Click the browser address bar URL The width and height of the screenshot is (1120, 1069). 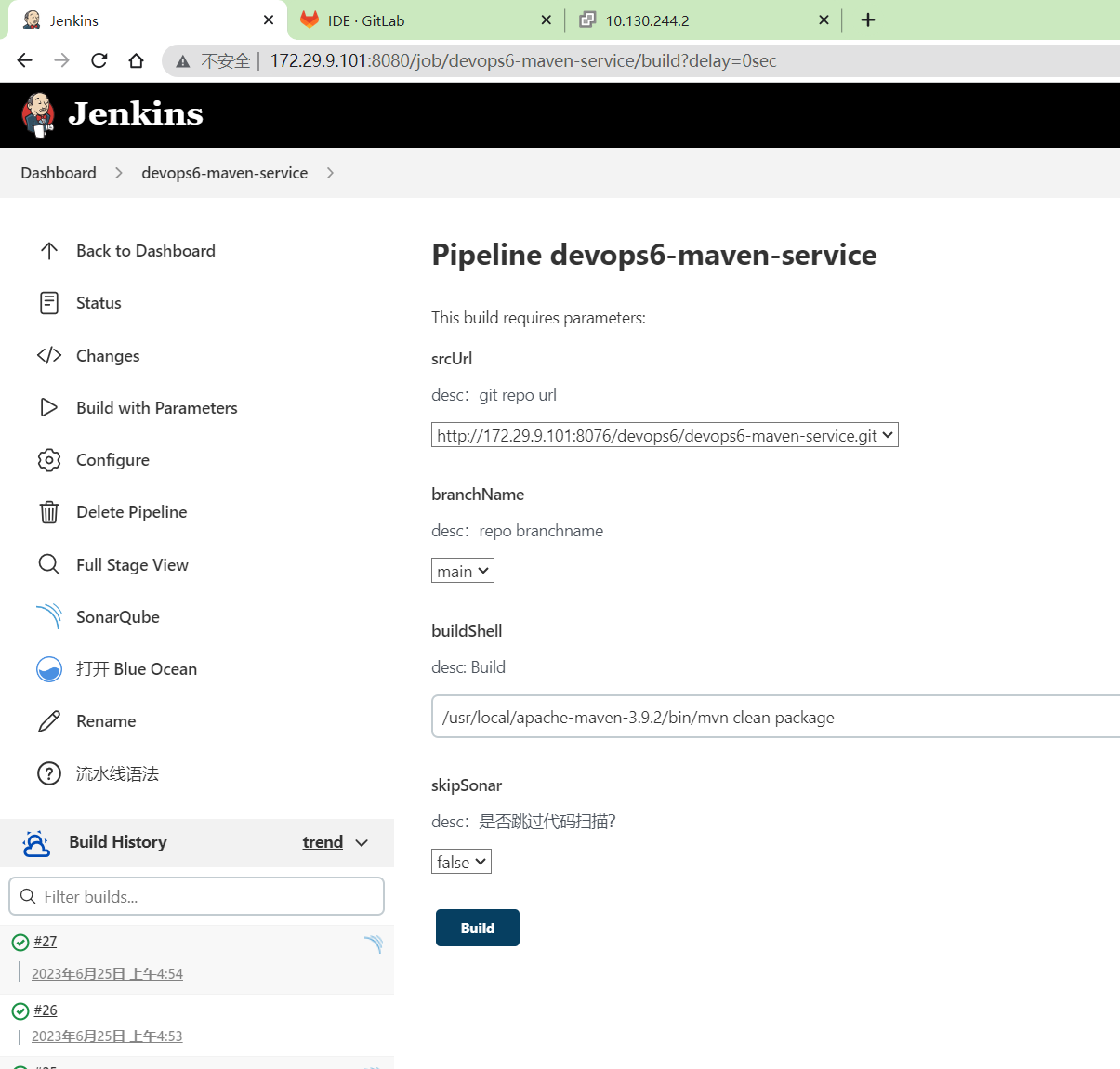523,61
